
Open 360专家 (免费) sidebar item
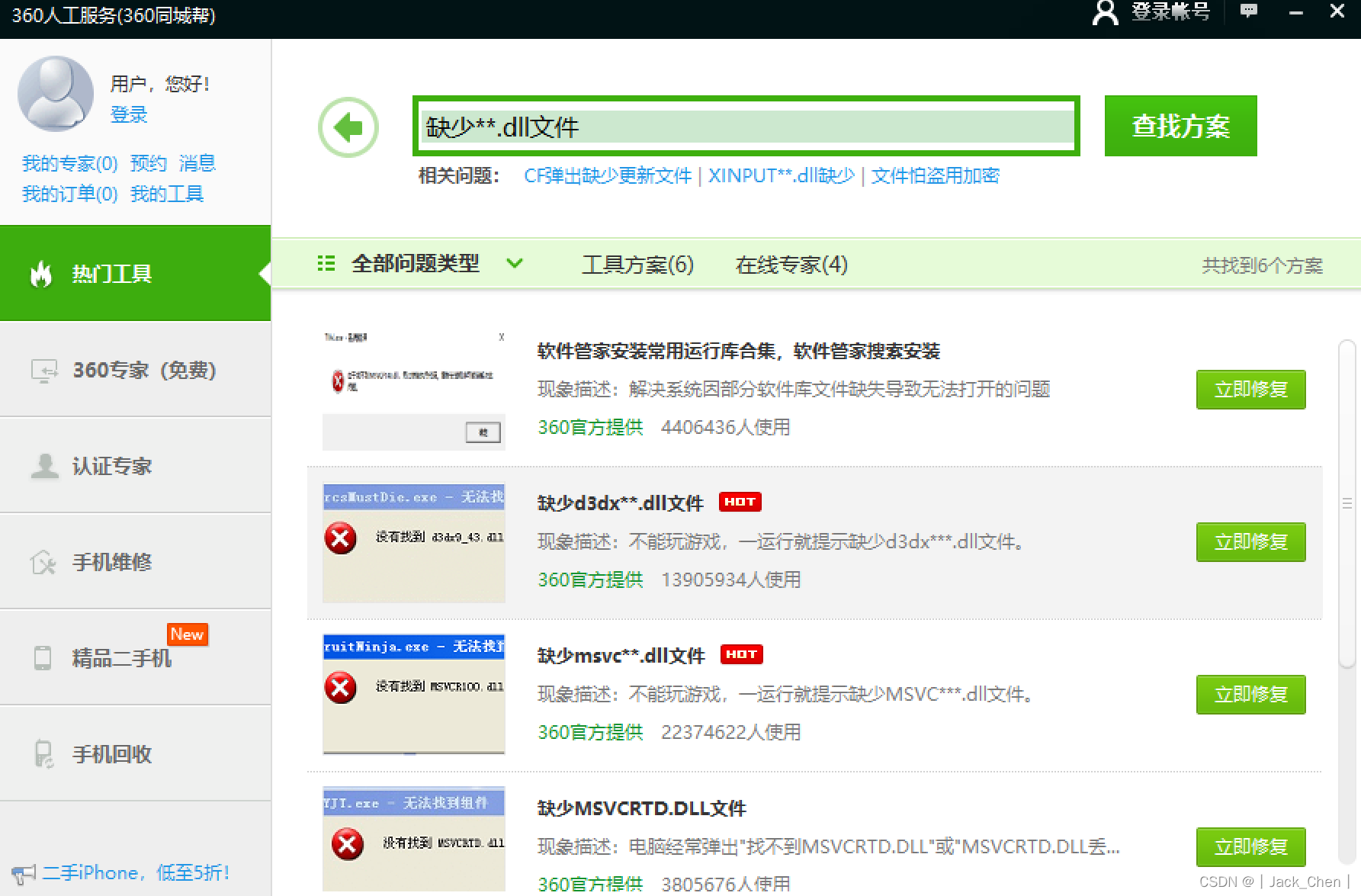[x=136, y=370]
